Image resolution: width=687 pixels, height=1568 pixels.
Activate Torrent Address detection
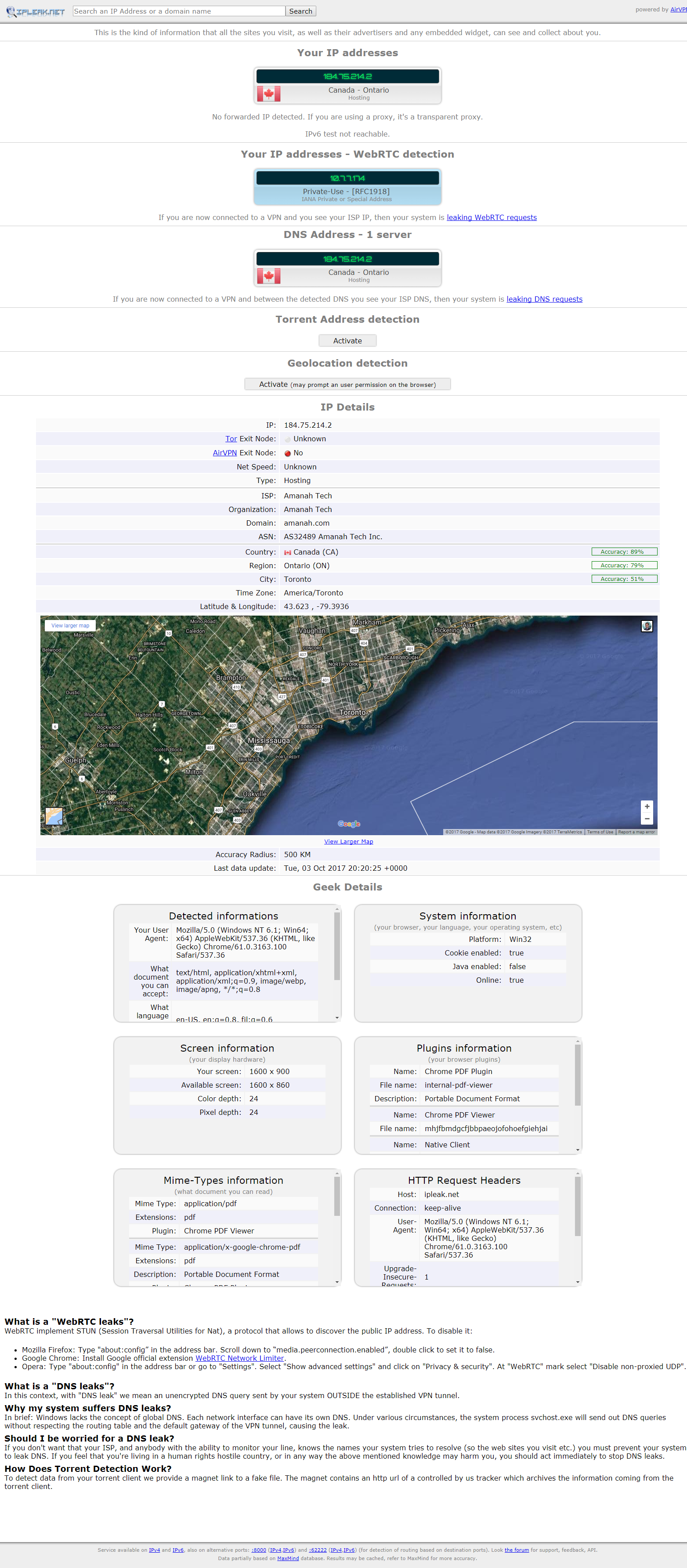[348, 341]
